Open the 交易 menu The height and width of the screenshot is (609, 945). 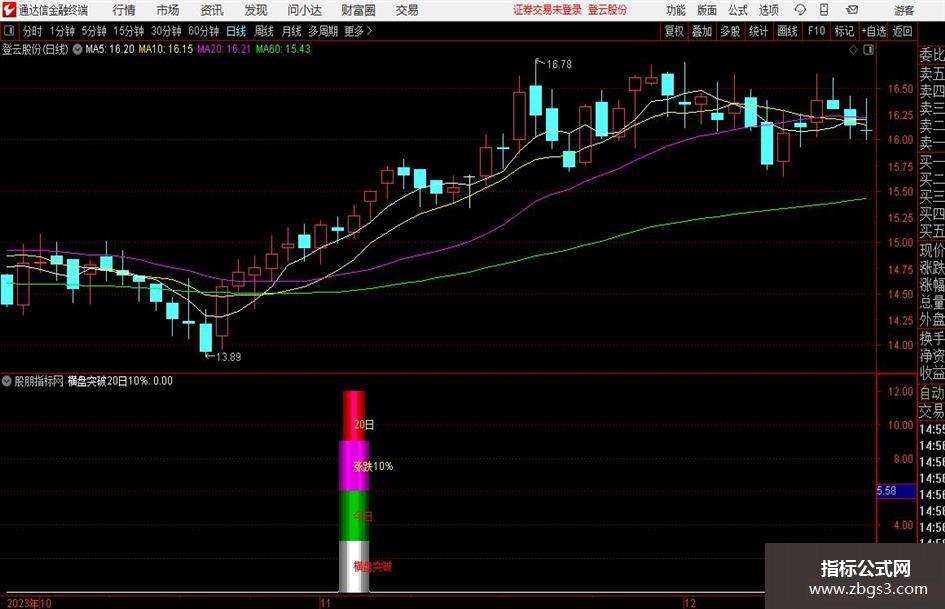407,10
